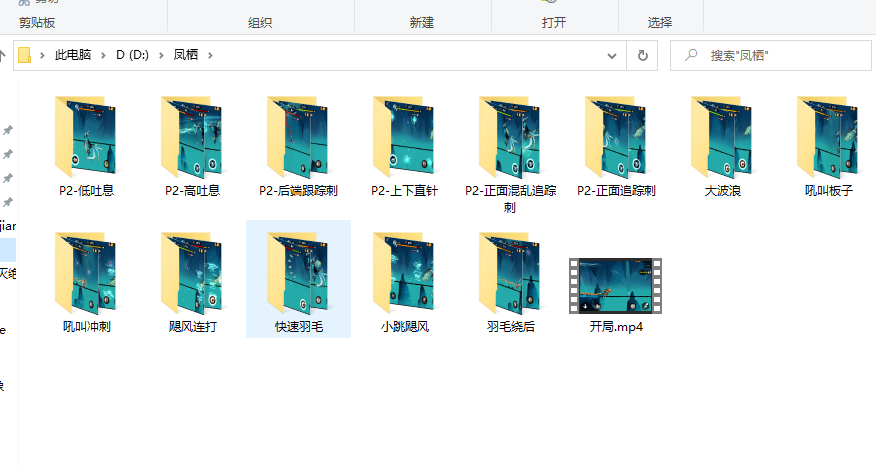This screenshot has height=469, width=876.
Task: Click the 大波浪 file name text
Action: [722, 191]
